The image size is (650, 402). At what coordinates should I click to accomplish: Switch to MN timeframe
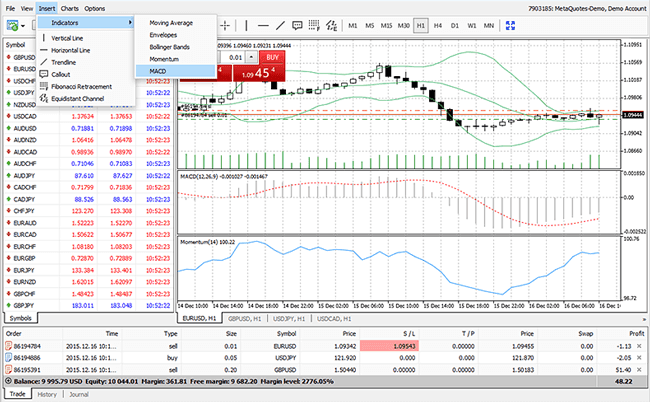[489, 26]
